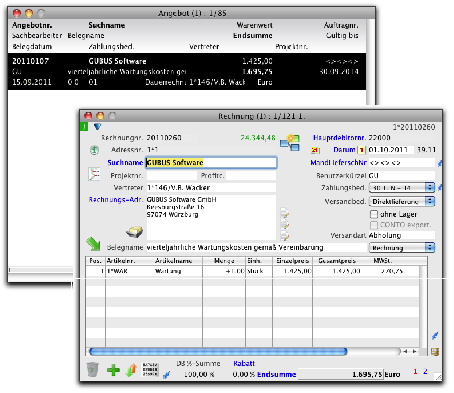454x393 pixels.
Task: Click the Endsumme value field 1.695,75
Action: [340, 375]
